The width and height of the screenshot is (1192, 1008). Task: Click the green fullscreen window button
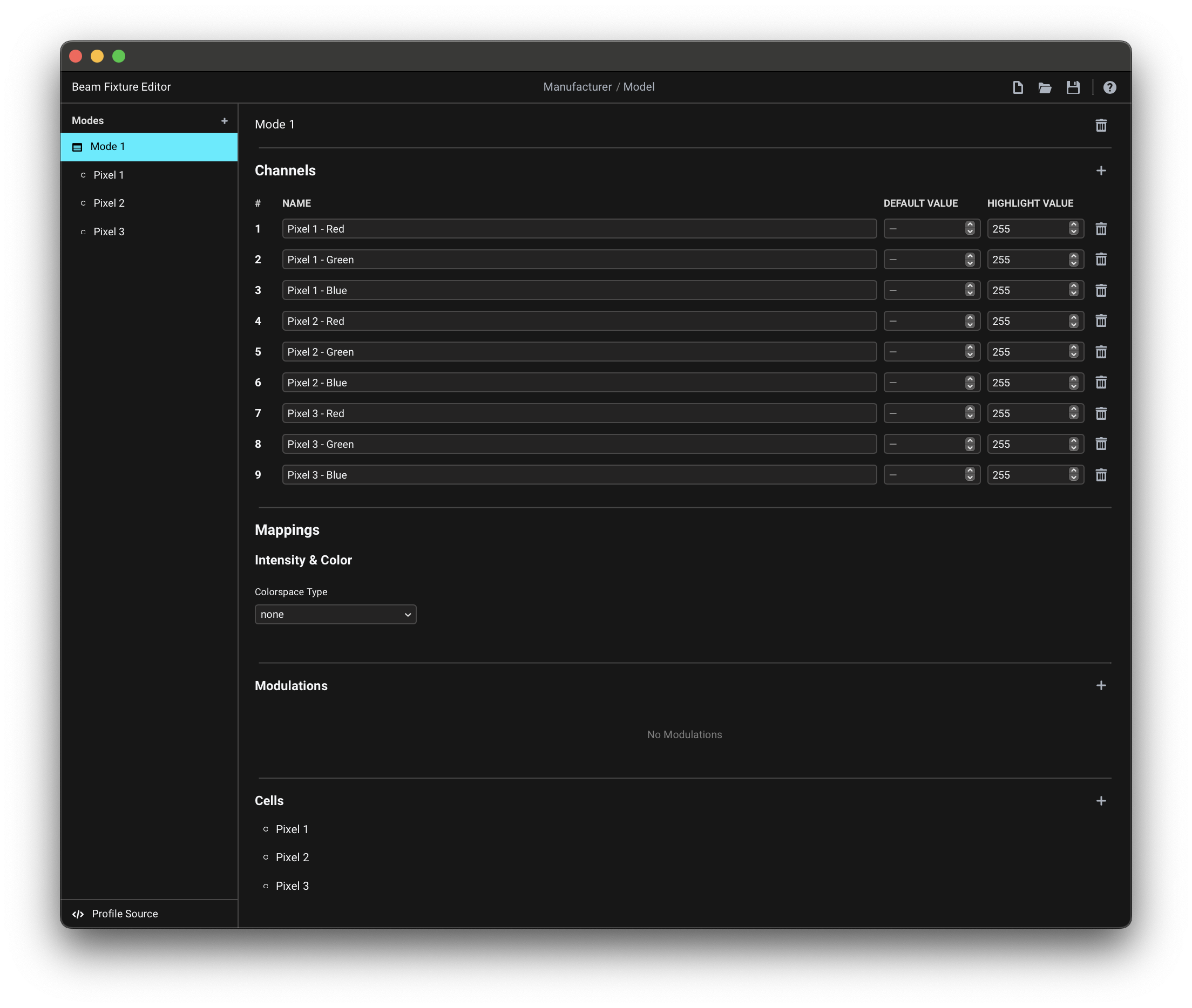point(119,56)
